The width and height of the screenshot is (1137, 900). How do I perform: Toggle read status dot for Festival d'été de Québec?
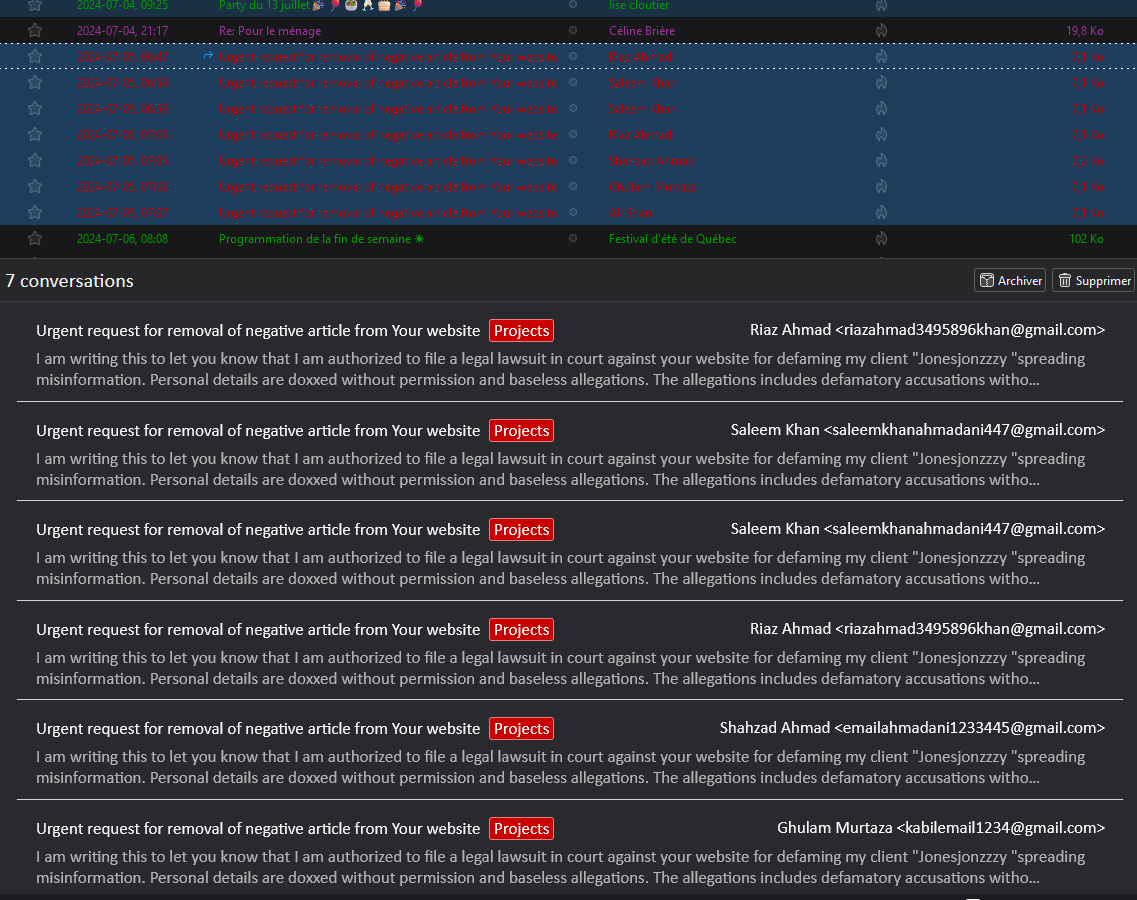pyautogui.click(x=573, y=239)
